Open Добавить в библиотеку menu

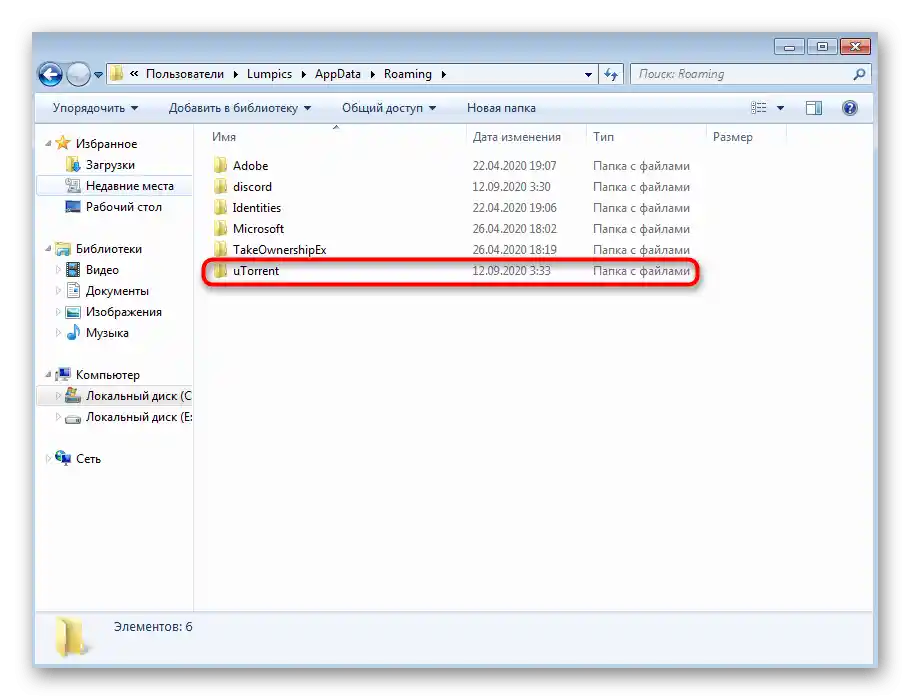(x=240, y=108)
